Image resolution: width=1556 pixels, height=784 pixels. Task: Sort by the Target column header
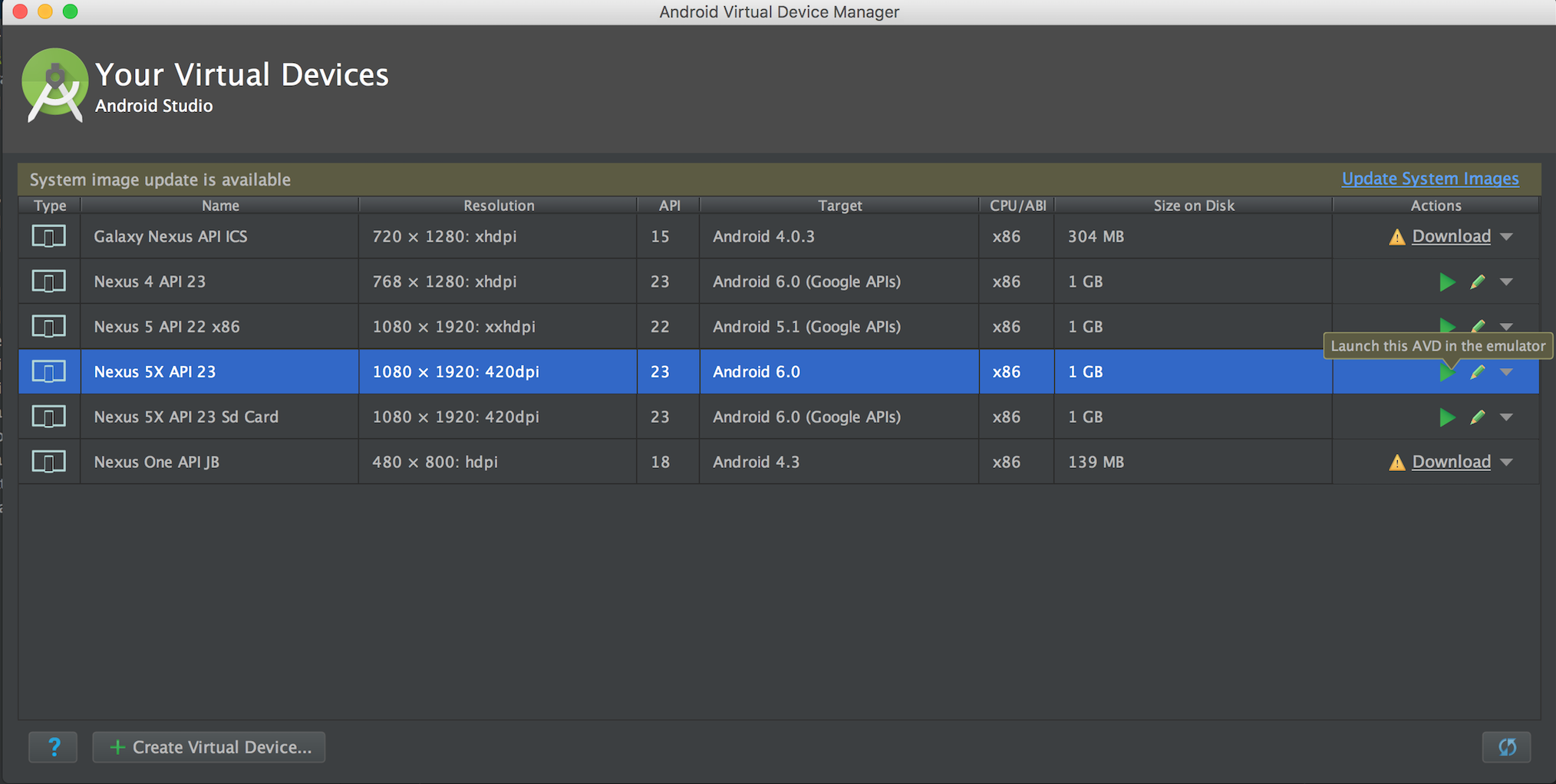point(839,206)
